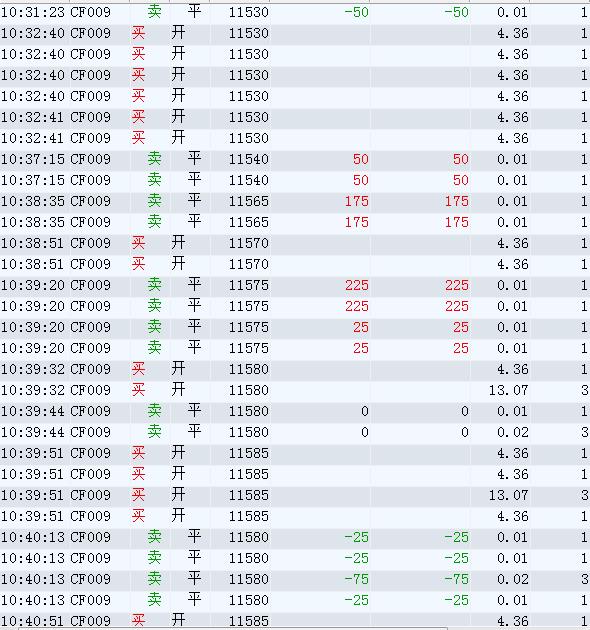This screenshot has width=590, height=630.
Task: Select the 10:39:32 buy row with fee 4.36
Action: click(295, 369)
